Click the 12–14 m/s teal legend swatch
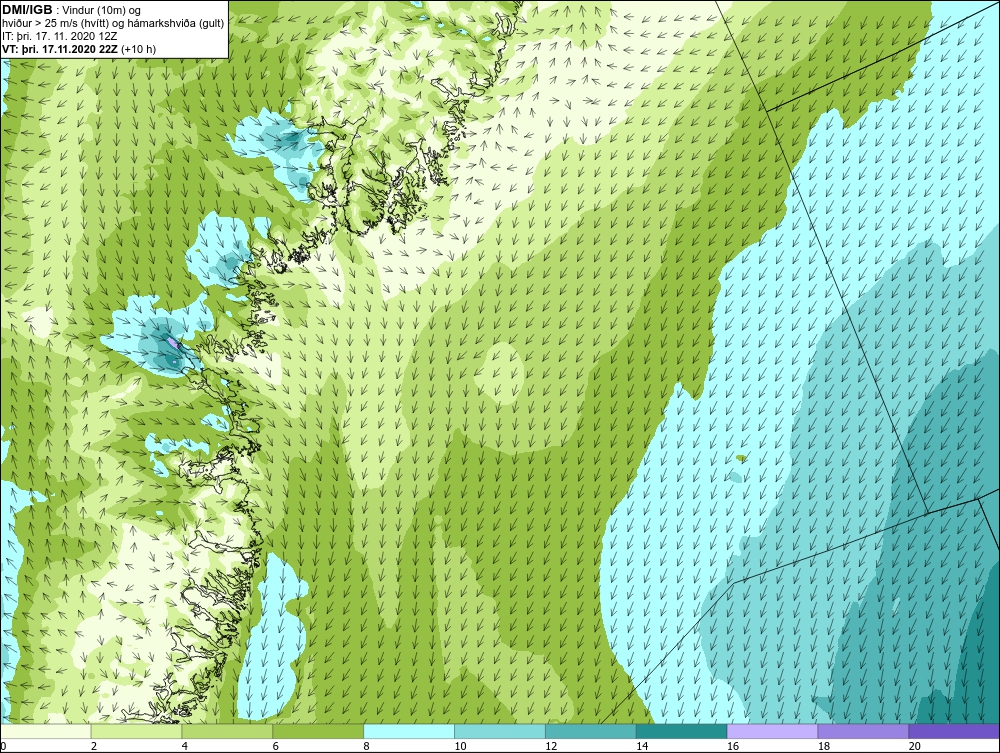The height and width of the screenshot is (753, 1000). 591,731
